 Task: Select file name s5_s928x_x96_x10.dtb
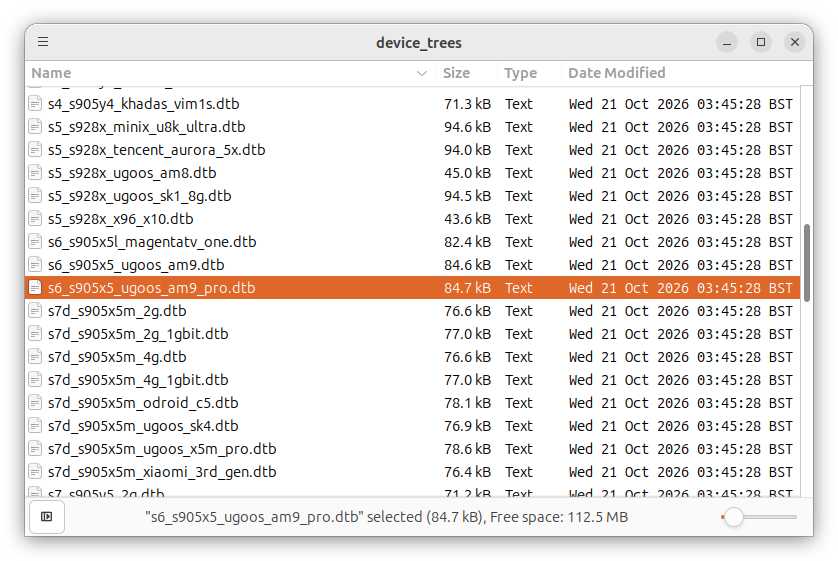pyautogui.click(x=121, y=219)
